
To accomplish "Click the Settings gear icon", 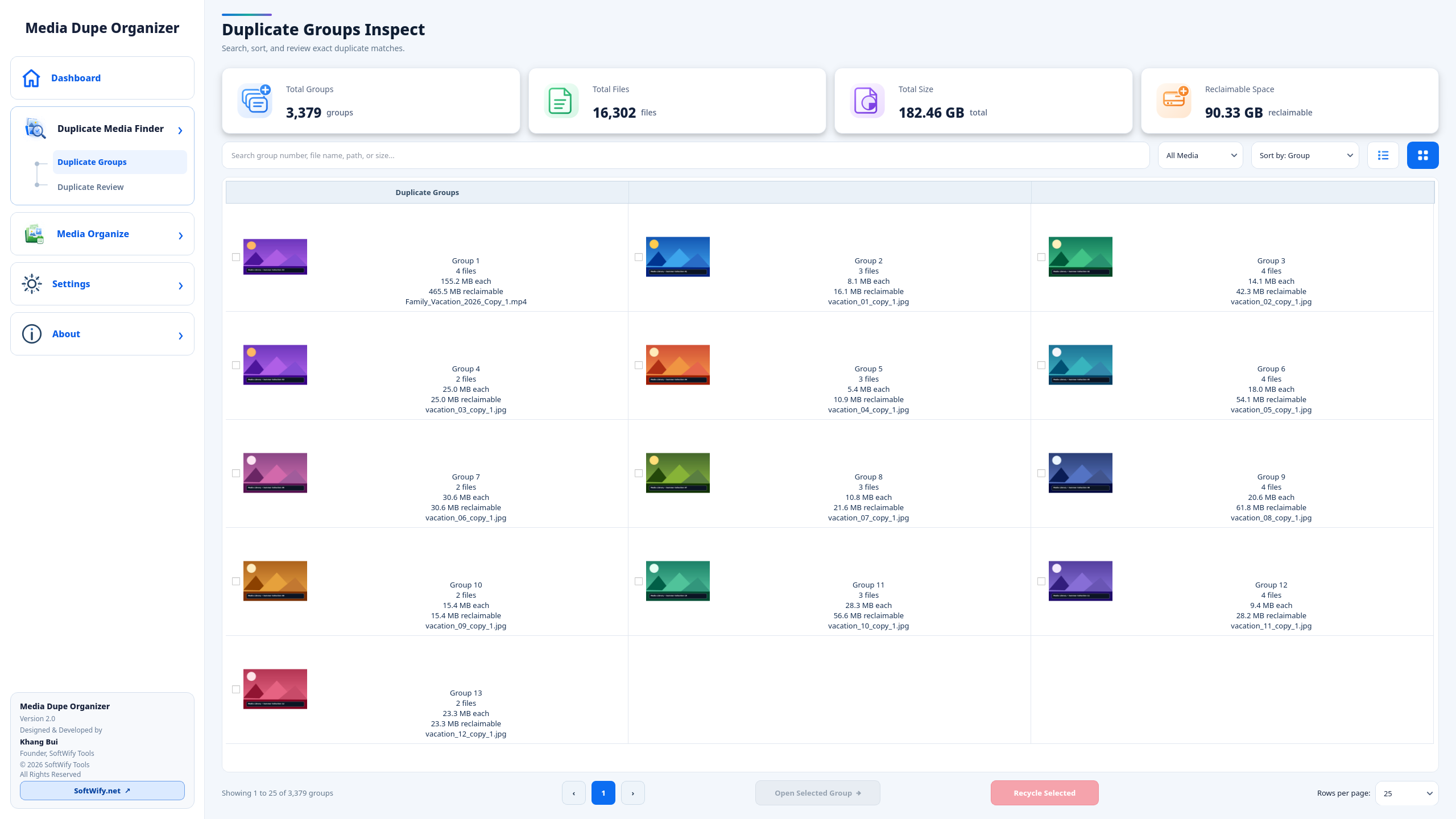I will pos(32,284).
